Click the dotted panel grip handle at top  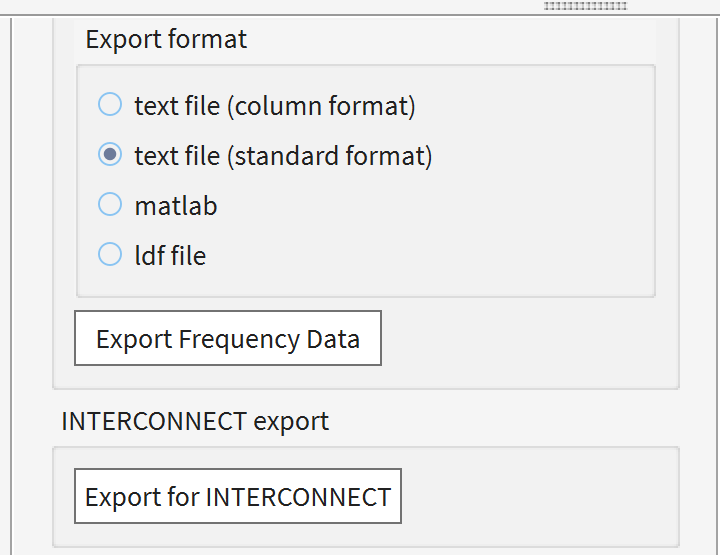(x=585, y=6)
